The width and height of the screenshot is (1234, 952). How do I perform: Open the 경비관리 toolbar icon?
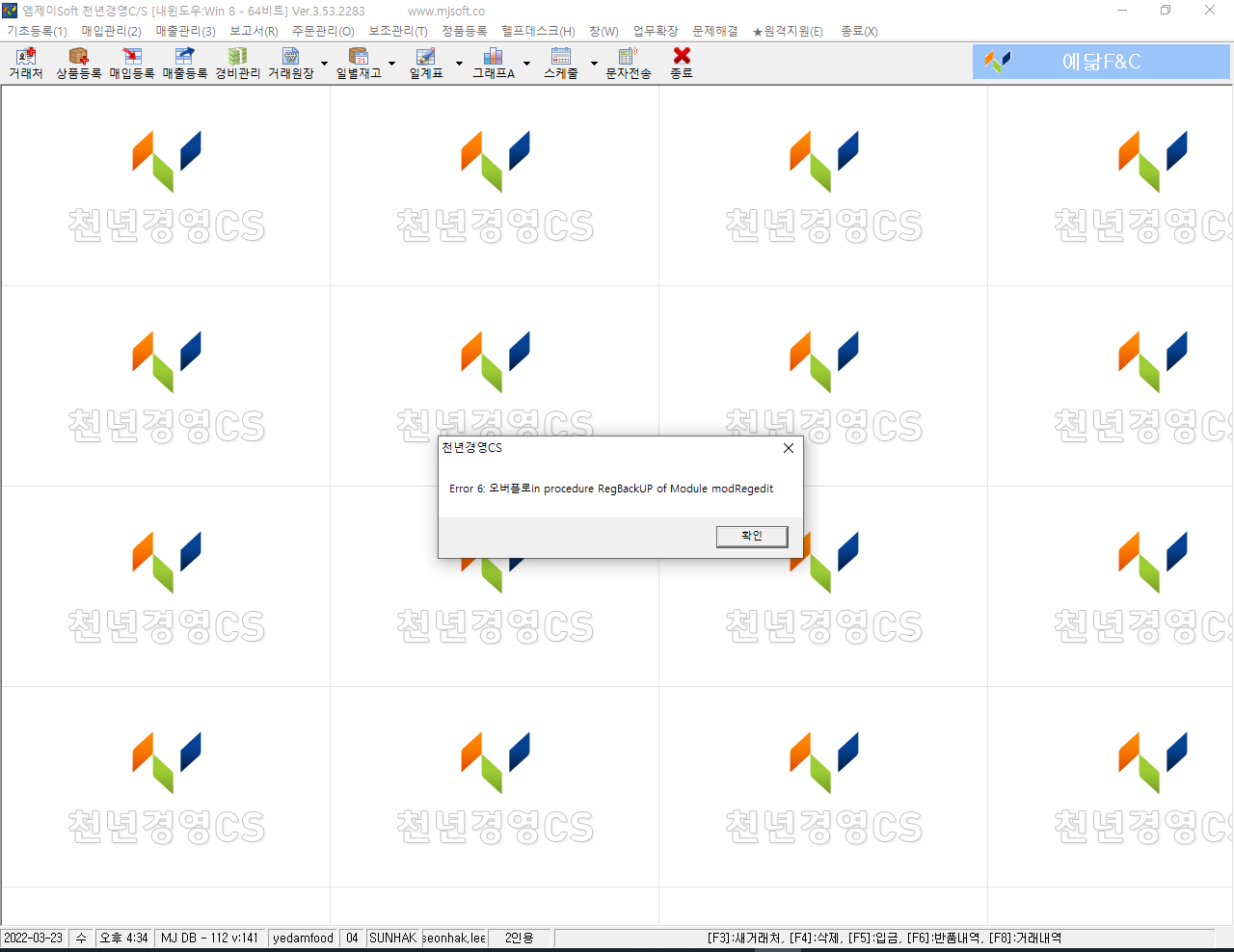pos(238,64)
